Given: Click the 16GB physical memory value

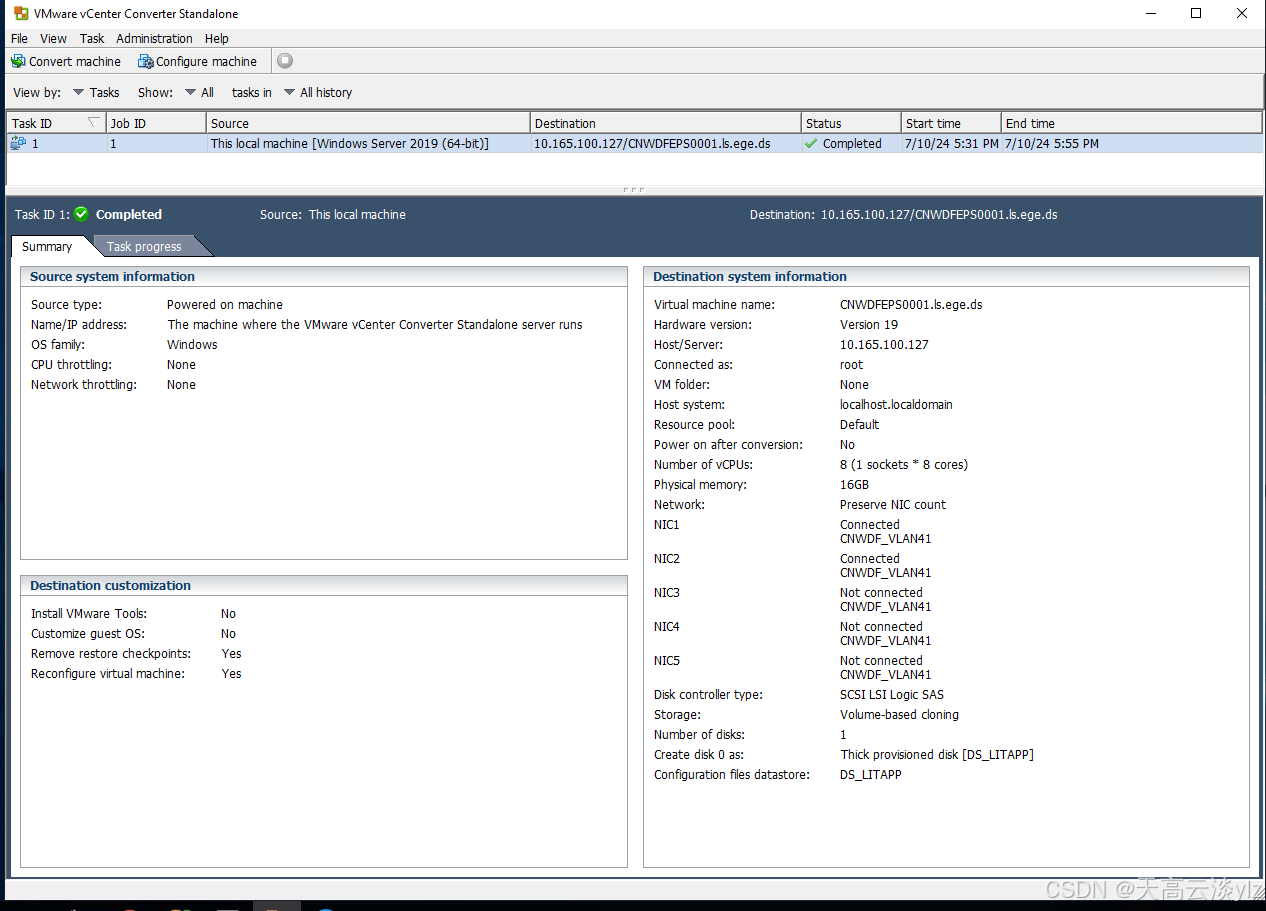Looking at the screenshot, I should [x=854, y=484].
